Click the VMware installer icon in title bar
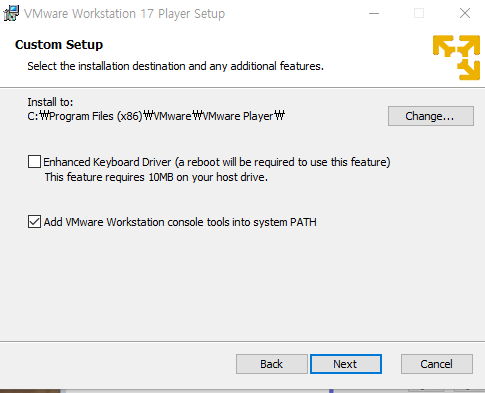 point(11,13)
